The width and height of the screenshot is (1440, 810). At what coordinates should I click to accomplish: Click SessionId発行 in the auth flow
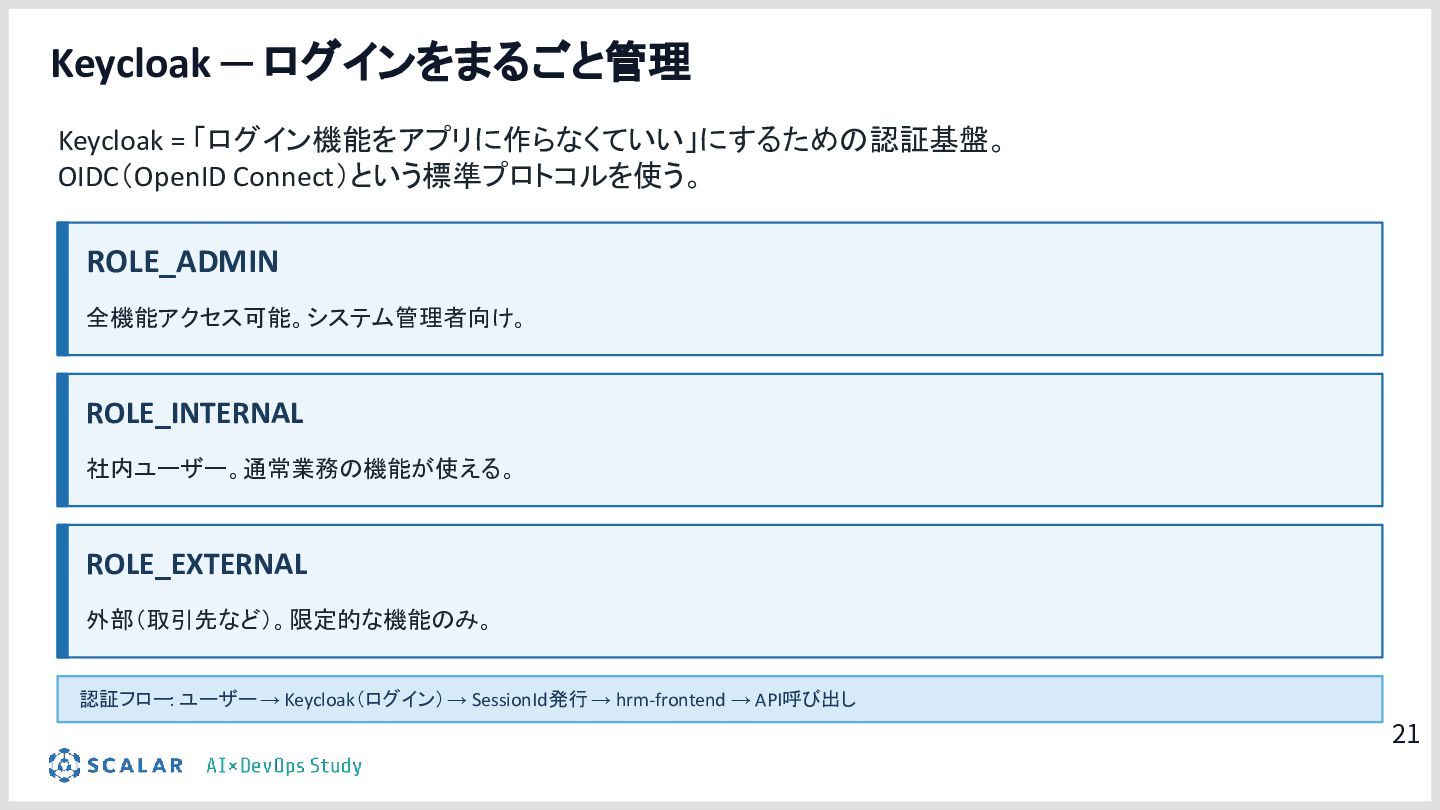click(x=529, y=700)
